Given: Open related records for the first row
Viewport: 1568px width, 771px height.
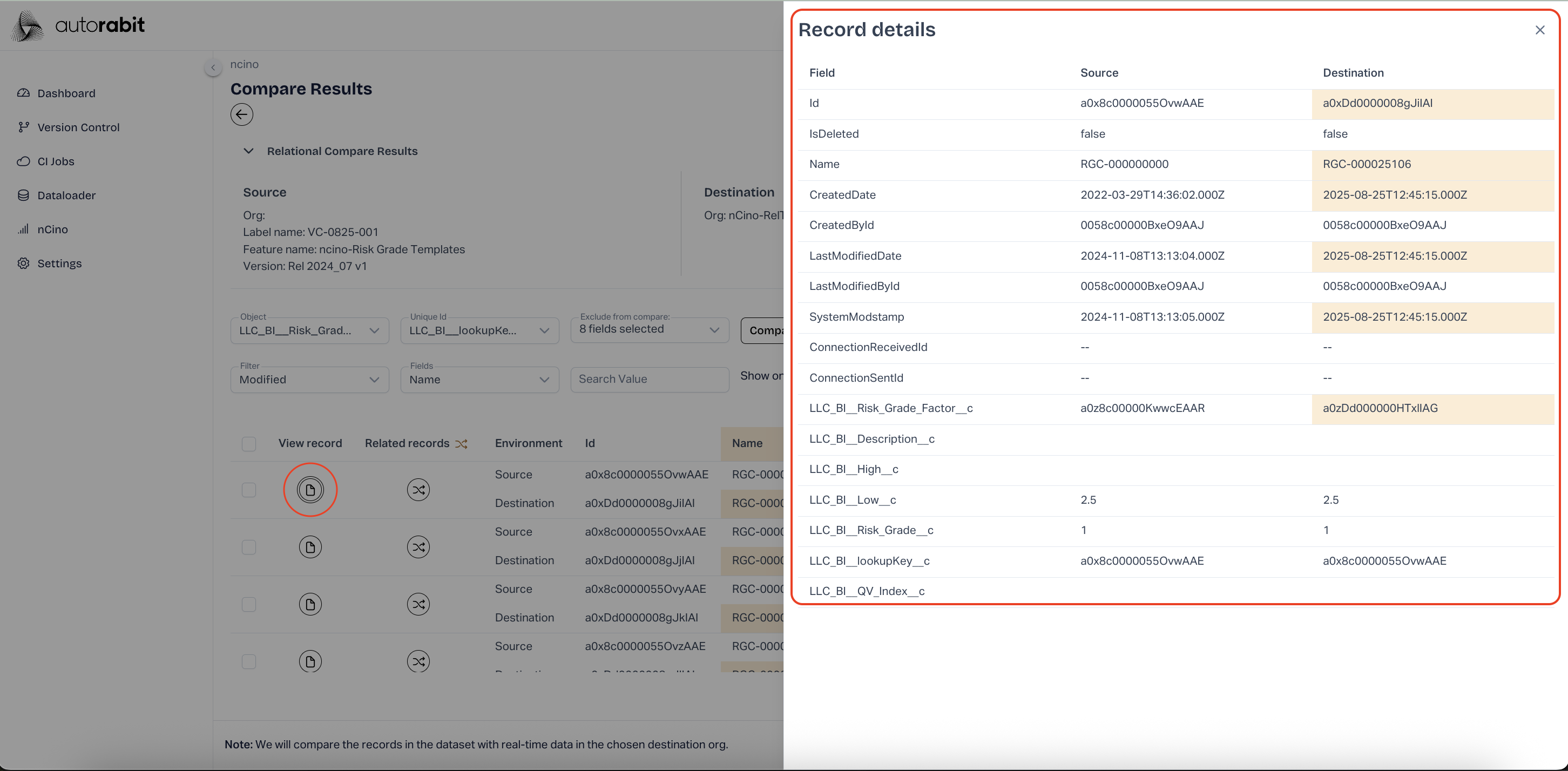Looking at the screenshot, I should click(x=418, y=489).
